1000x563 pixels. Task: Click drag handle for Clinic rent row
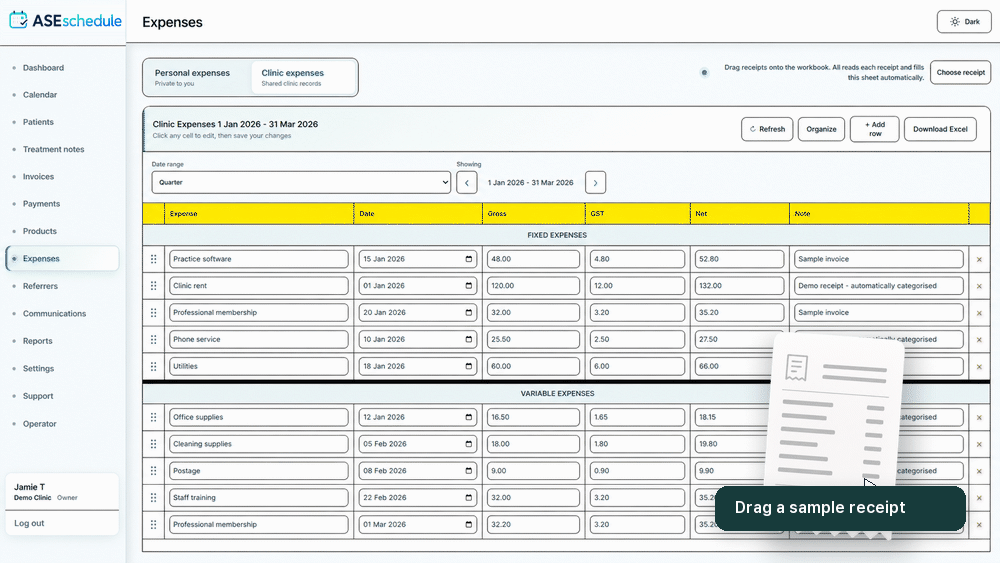pyautogui.click(x=154, y=286)
